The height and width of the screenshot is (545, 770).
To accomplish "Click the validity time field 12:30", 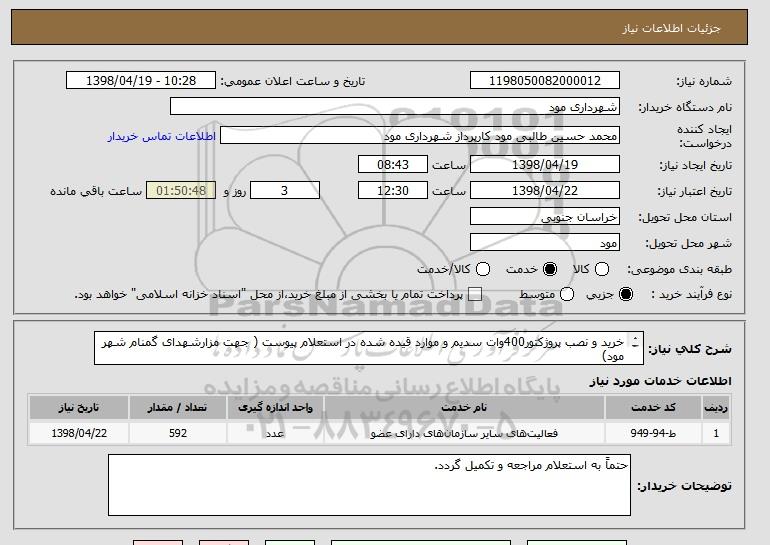I will 393,191.
